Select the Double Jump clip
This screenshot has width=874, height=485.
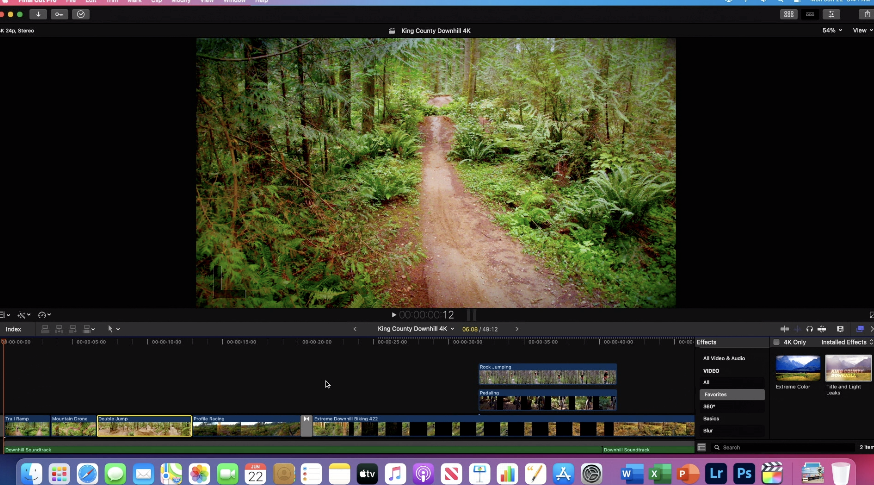point(144,426)
